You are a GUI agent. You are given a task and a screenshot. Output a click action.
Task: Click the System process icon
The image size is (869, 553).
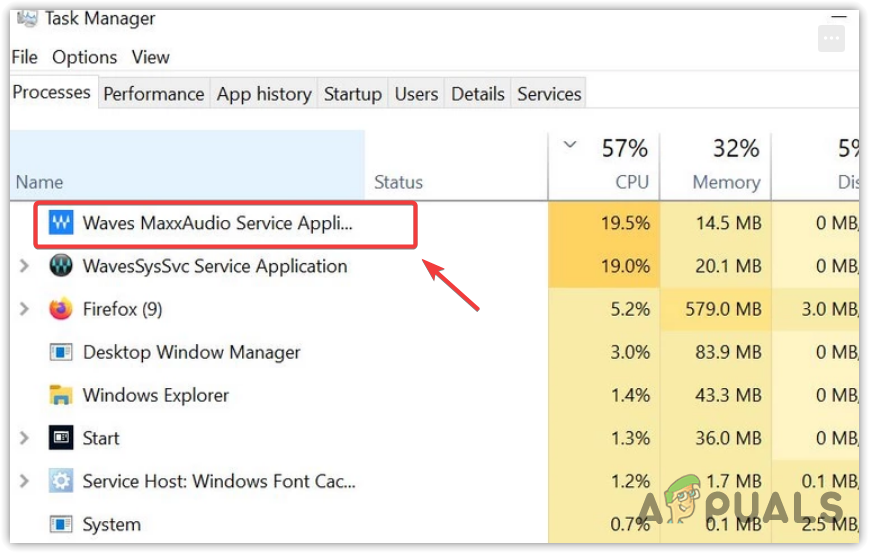pos(62,524)
